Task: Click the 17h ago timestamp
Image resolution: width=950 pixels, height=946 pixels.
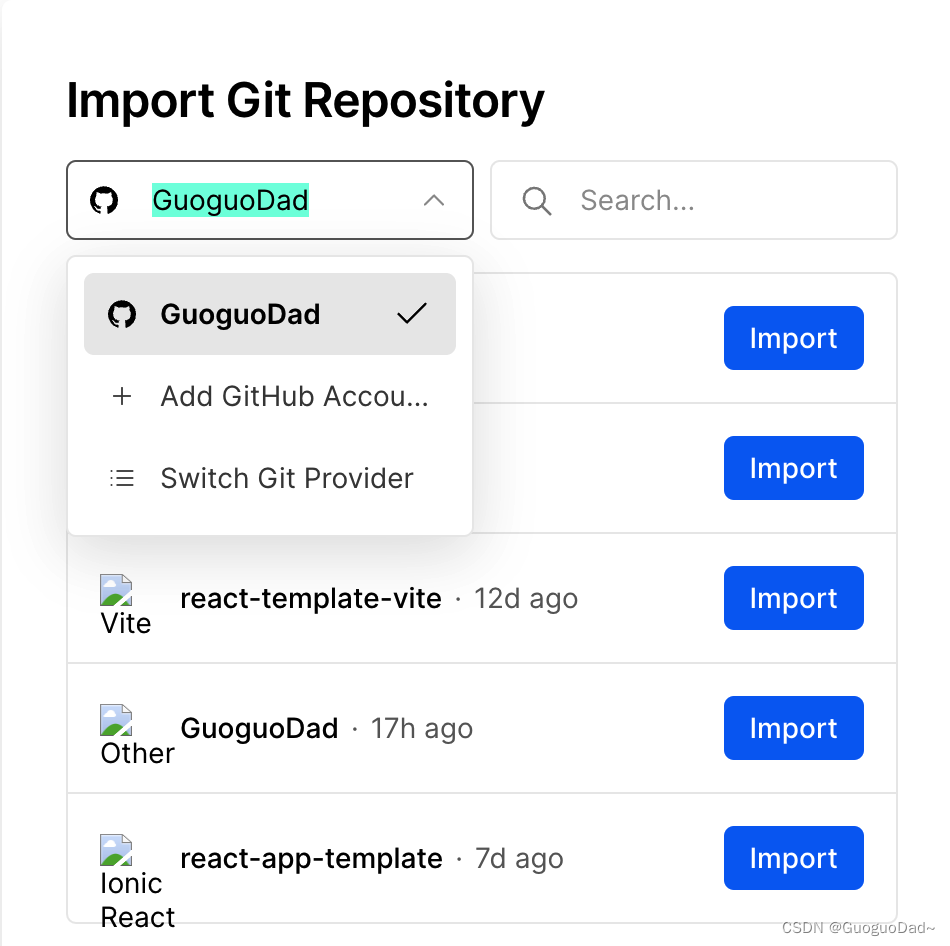Action: pos(422,728)
